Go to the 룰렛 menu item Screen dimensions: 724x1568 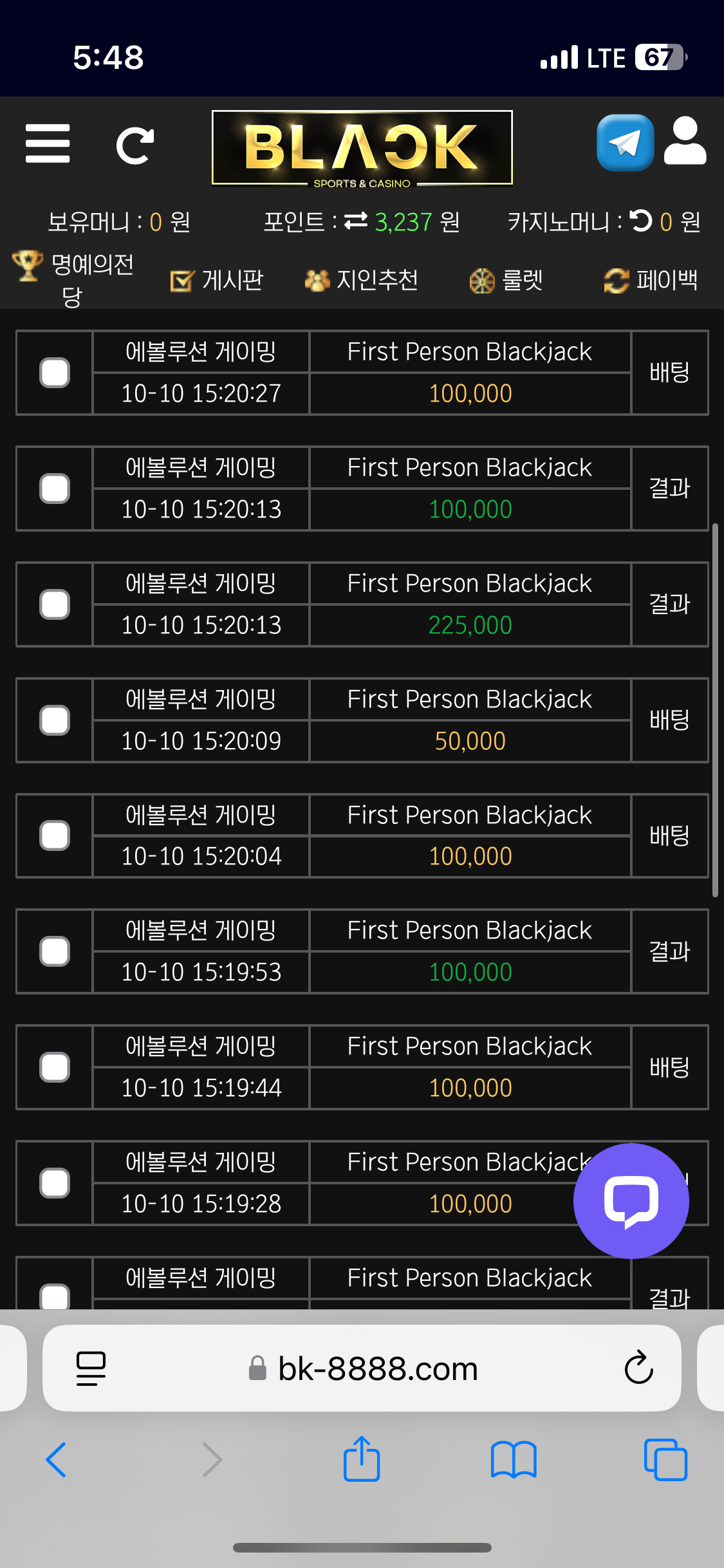click(x=506, y=280)
